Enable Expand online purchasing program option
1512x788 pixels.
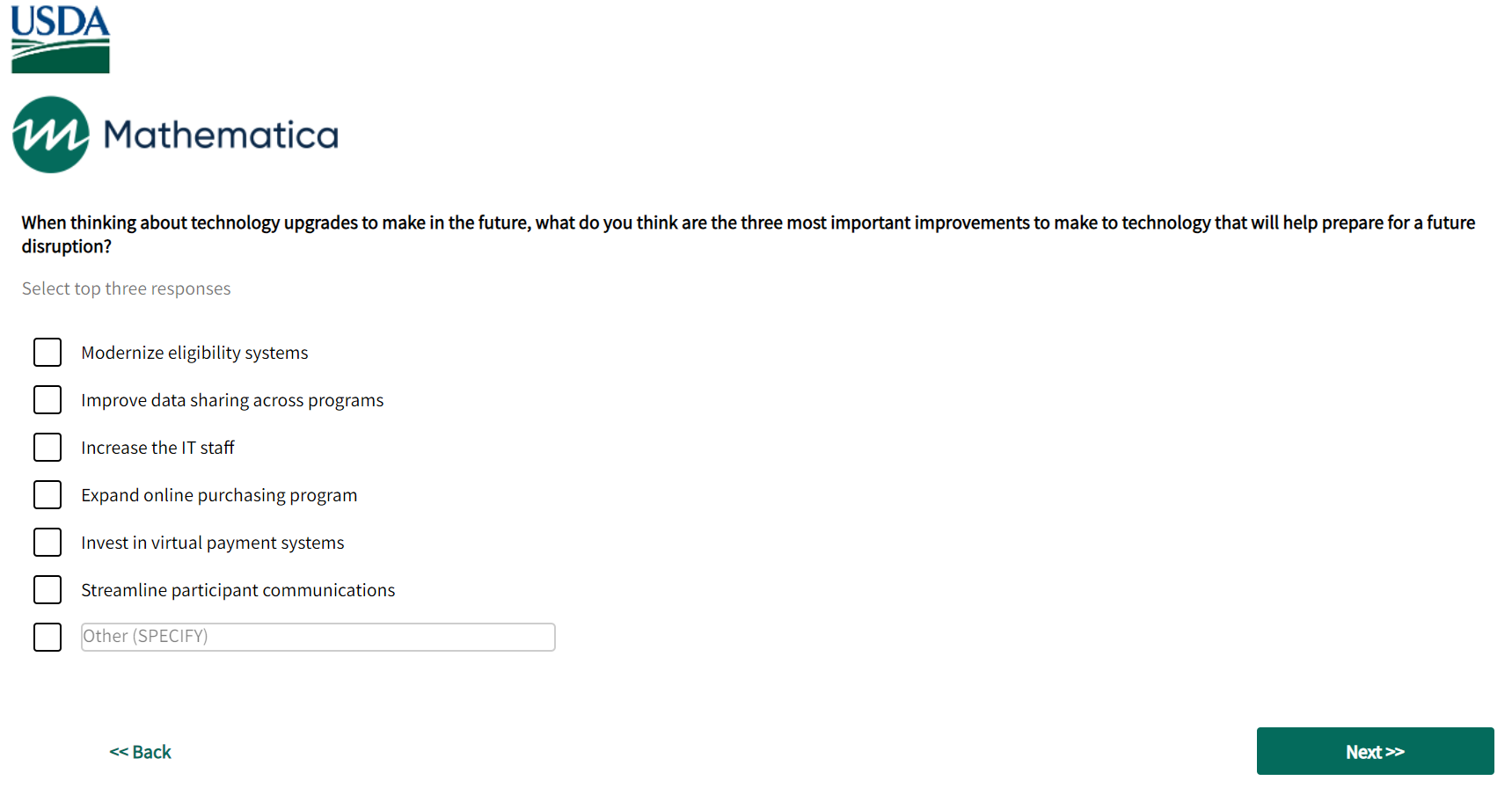pos(47,495)
